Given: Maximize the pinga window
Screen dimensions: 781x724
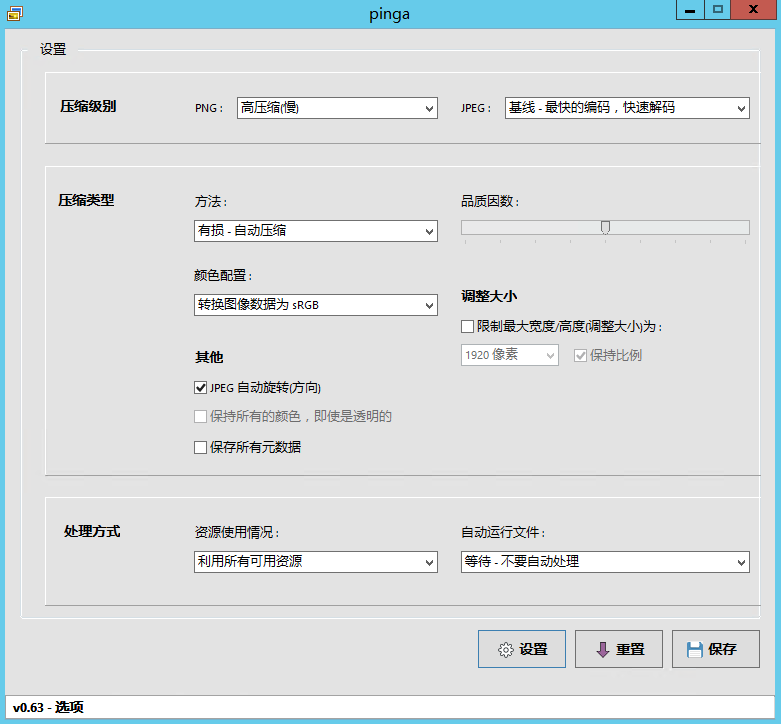Looking at the screenshot, I should pos(717,10).
